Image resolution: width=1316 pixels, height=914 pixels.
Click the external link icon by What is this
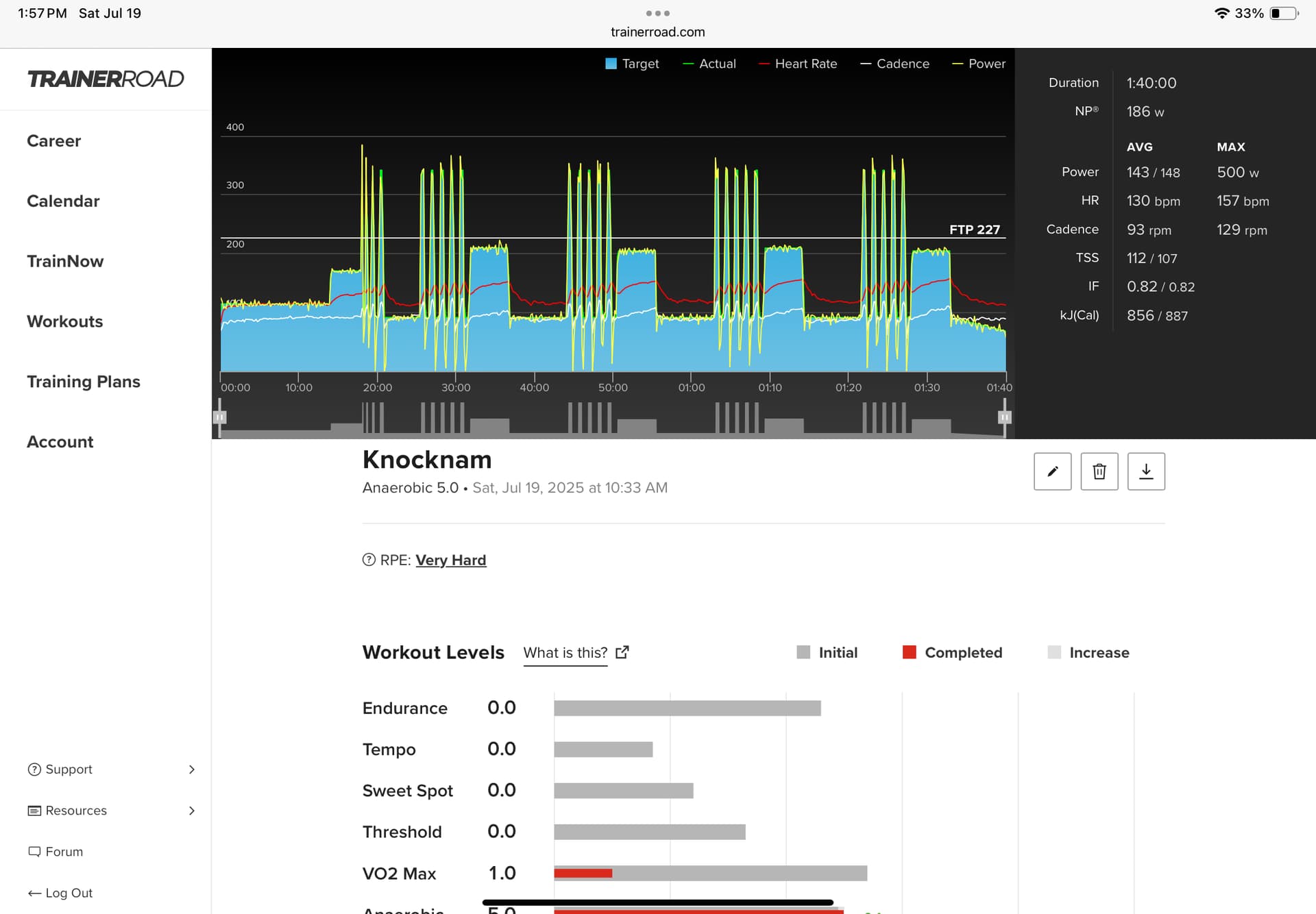tap(622, 652)
